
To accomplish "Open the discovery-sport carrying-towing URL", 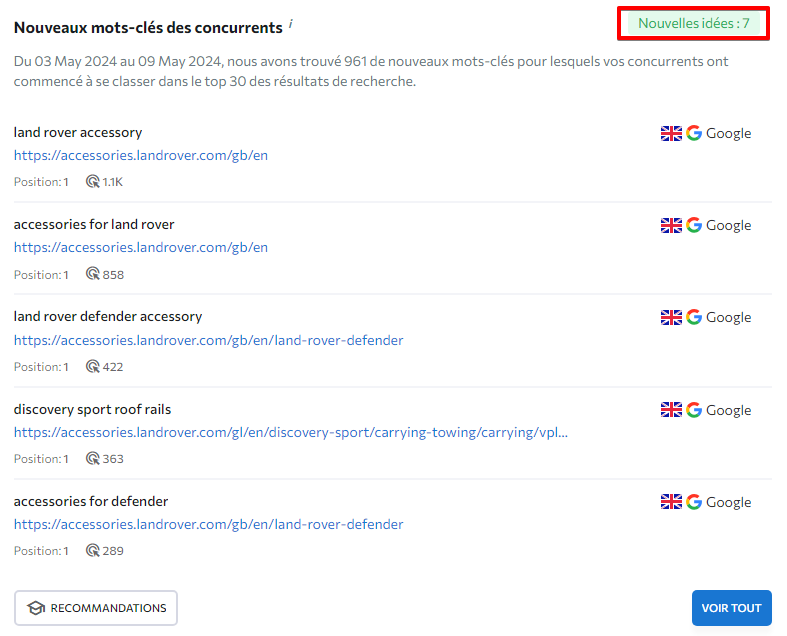I will pos(291,432).
